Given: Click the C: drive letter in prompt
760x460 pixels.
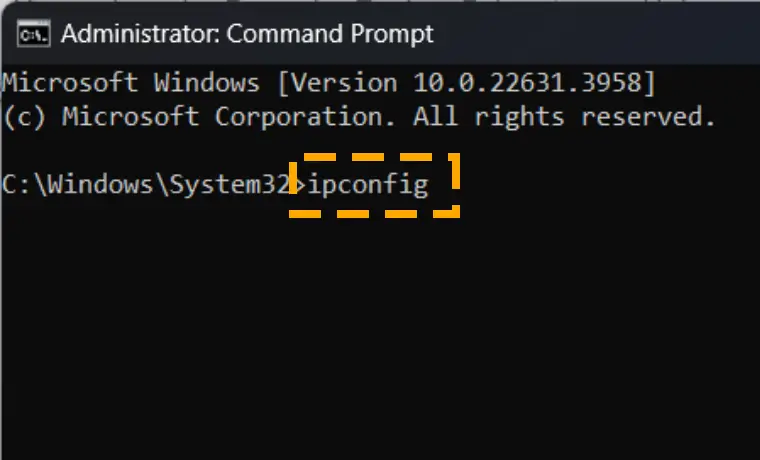Looking at the screenshot, I should [x=16, y=185].
